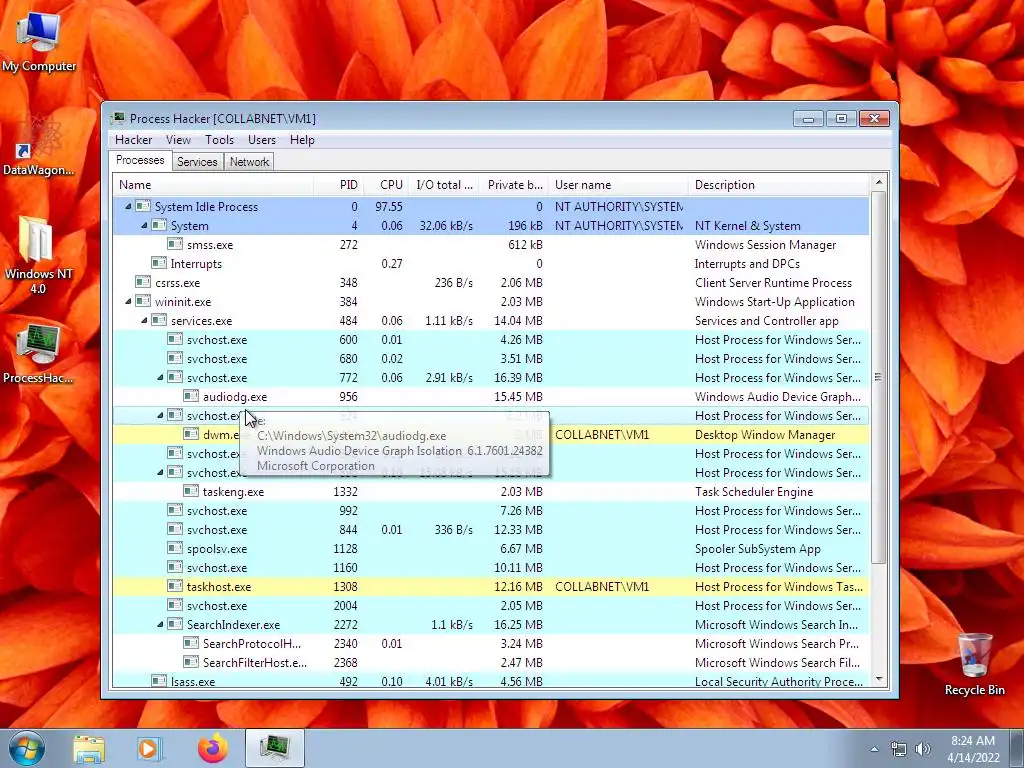Sort by the Name column header
Screen dimensions: 1024x768
[213, 185]
